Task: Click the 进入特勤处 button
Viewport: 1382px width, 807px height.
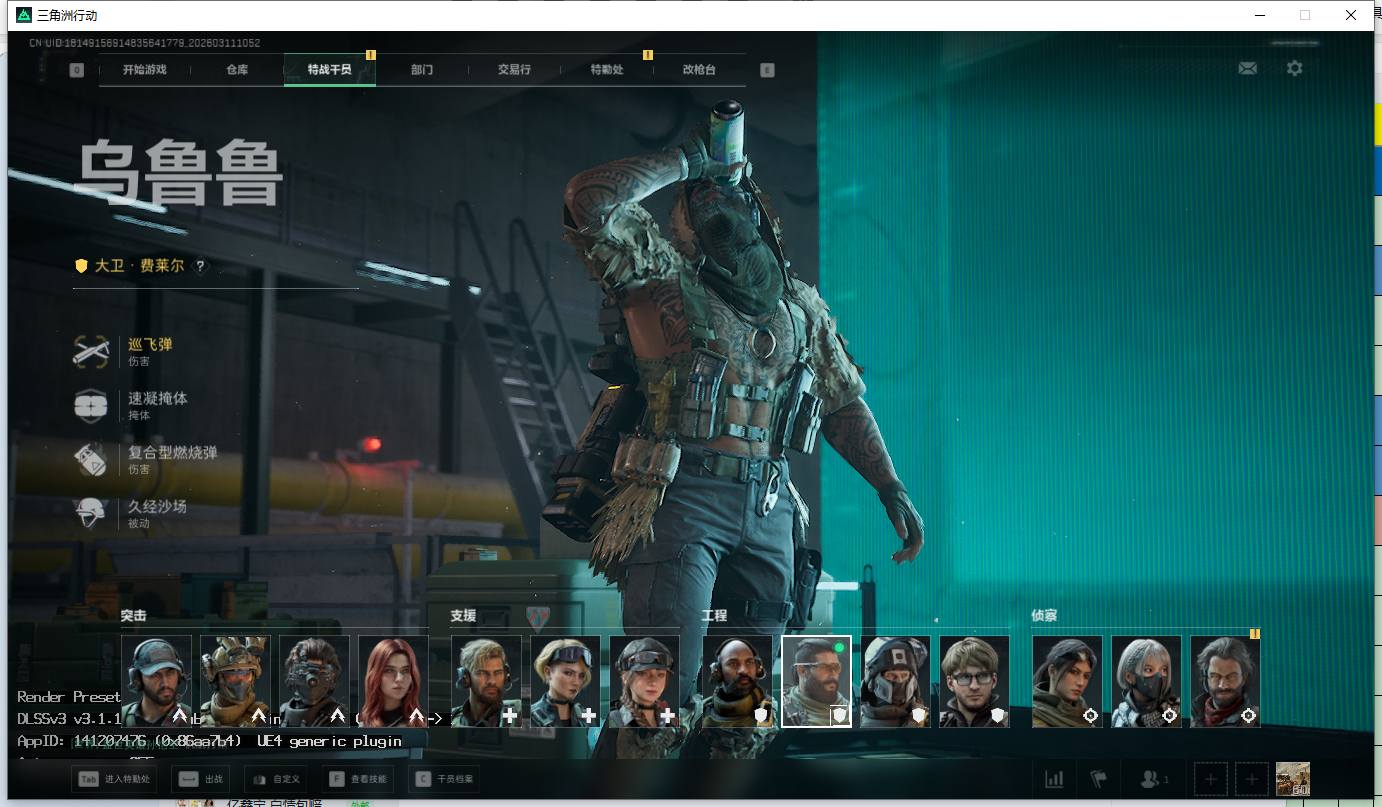Action: click(113, 779)
